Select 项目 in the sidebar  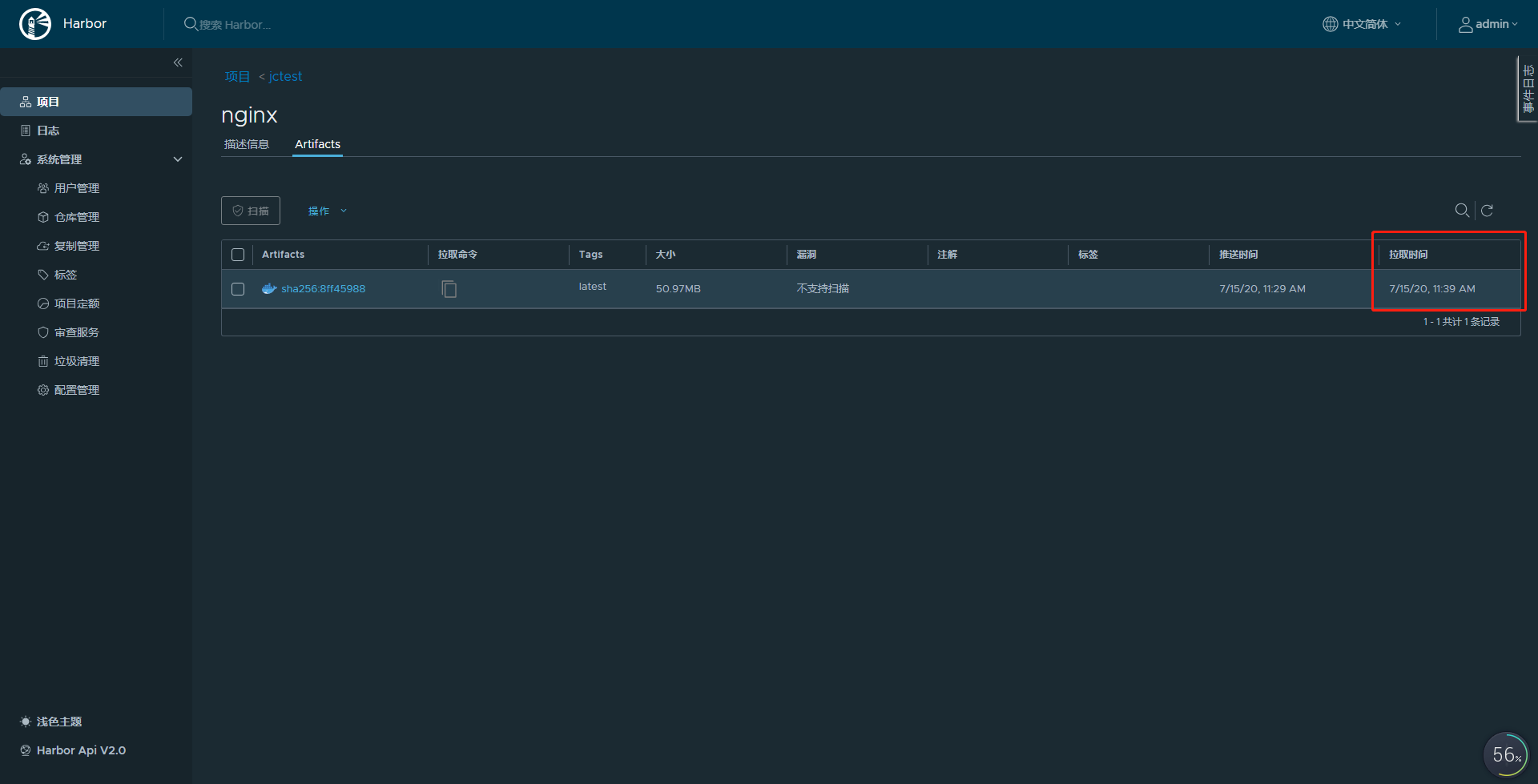96,102
